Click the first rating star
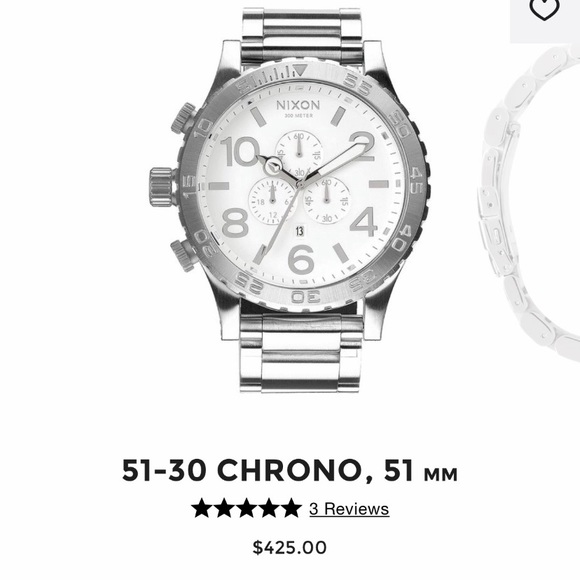The height and width of the screenshot is (580, 580). tap(203, 508)
